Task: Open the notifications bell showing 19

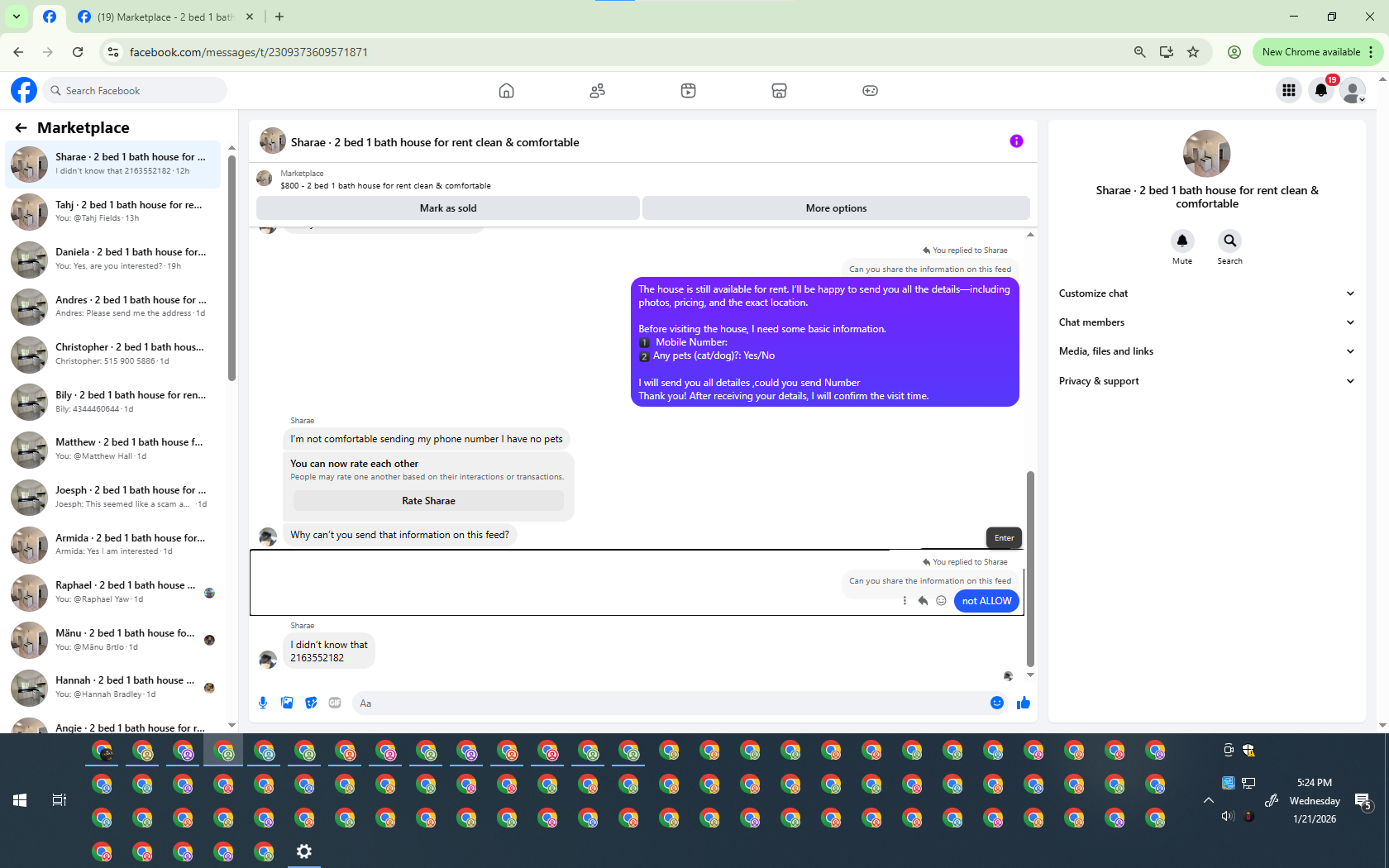Action: click(x=1321, y=90)
